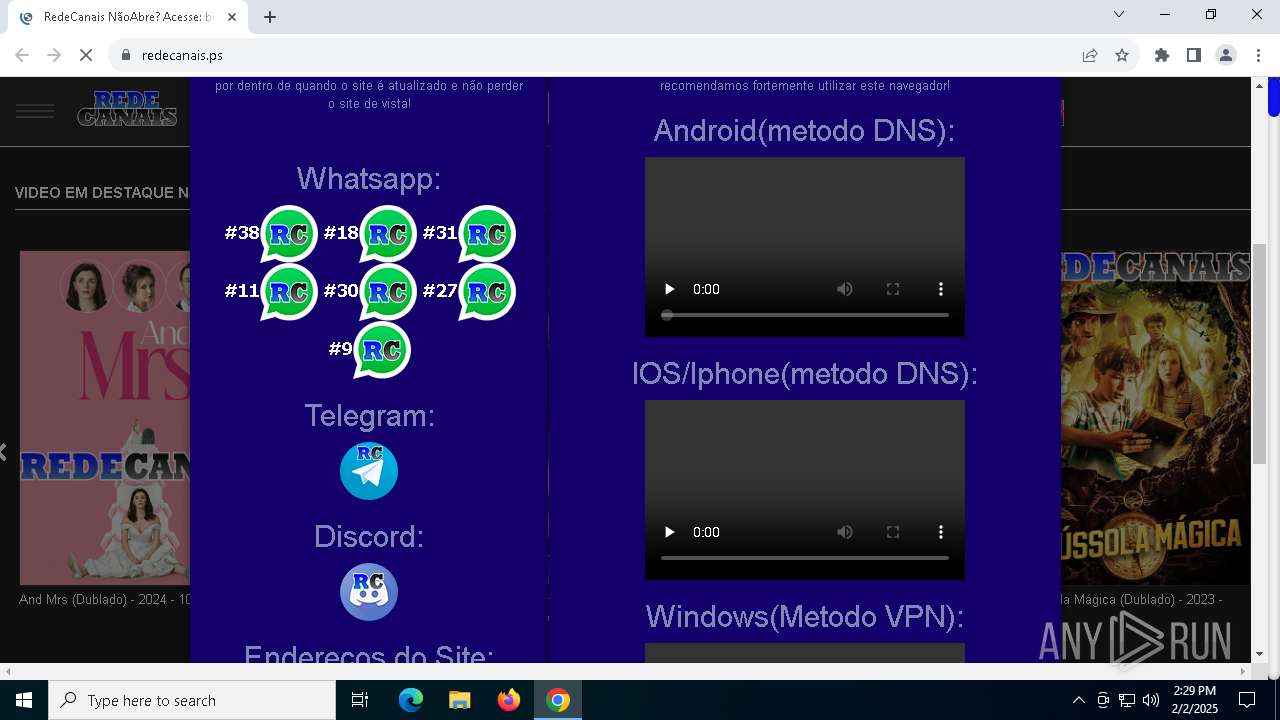Go back in browser history
This screenshot has height=720, width=1280.
tap(22, 56)
